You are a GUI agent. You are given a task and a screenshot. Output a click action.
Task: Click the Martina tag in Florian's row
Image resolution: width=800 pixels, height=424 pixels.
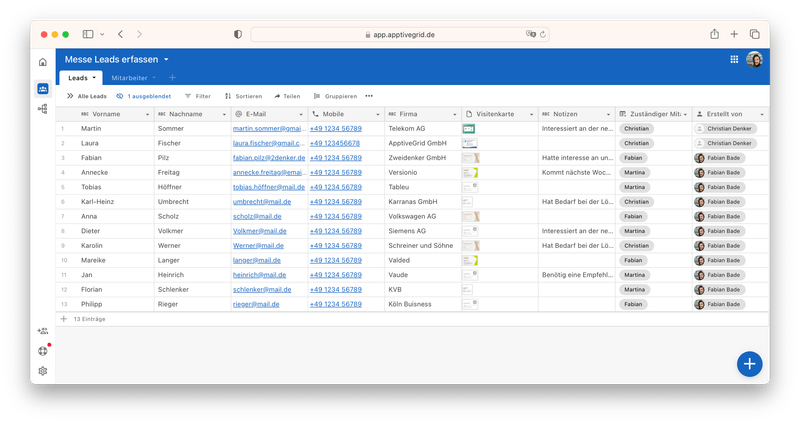(634, 289)
